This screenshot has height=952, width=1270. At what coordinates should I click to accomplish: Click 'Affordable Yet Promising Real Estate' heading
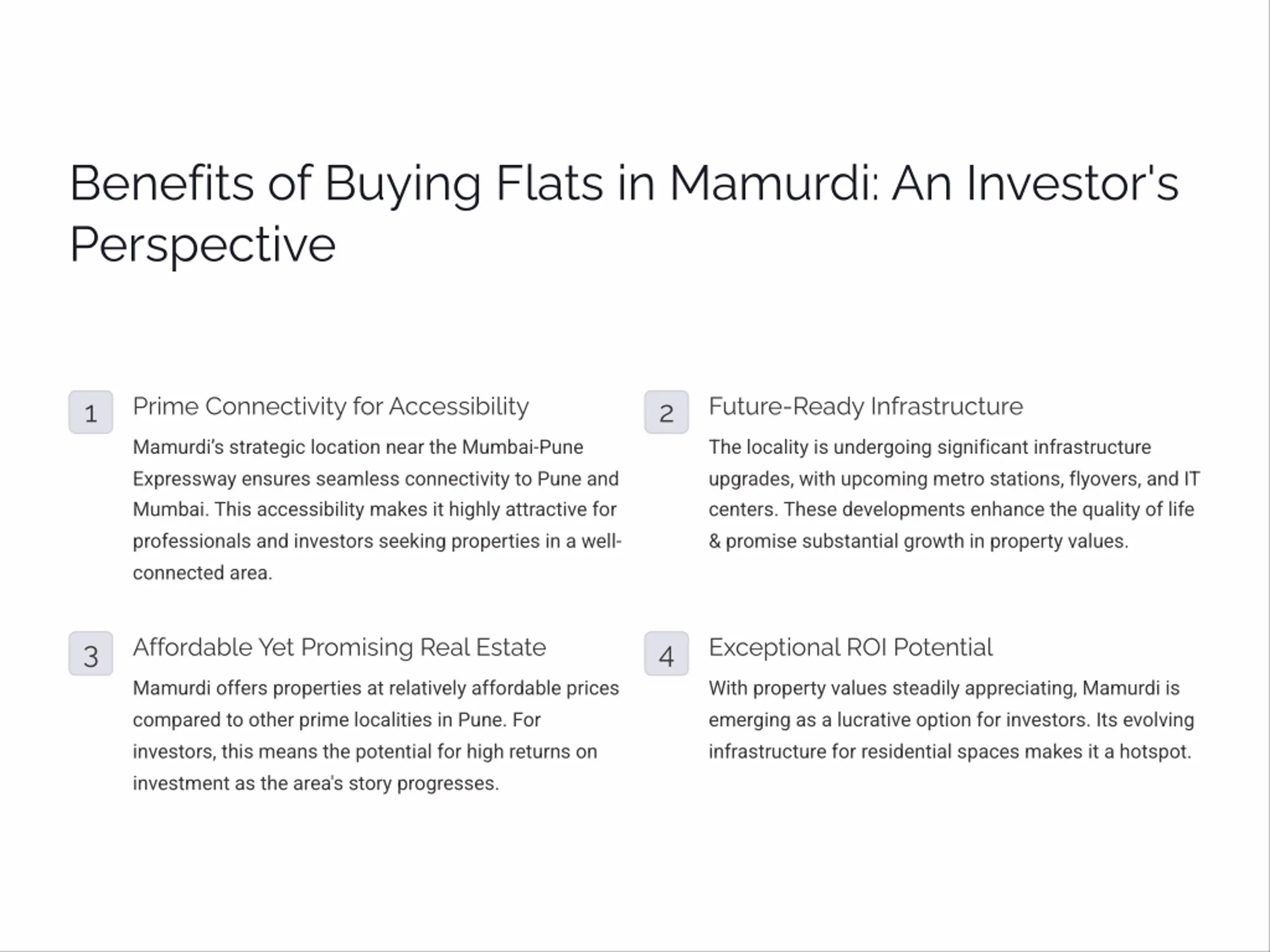coord(339,647)
